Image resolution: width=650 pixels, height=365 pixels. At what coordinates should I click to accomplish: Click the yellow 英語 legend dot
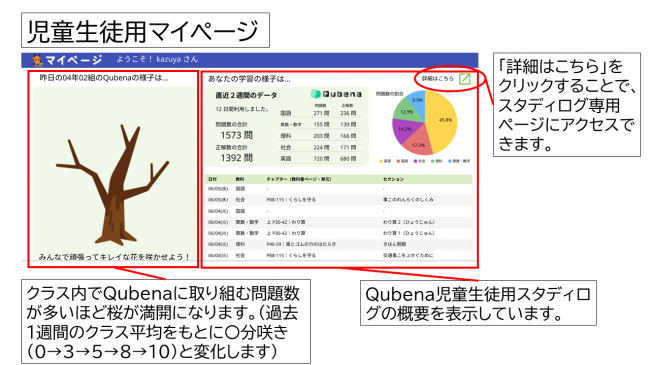[381, 161]
